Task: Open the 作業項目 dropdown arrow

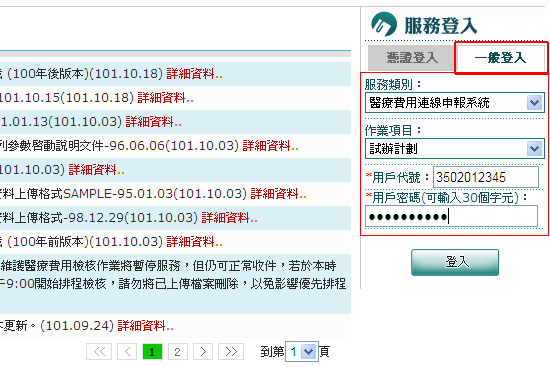Action: click(x=535, y=148)
